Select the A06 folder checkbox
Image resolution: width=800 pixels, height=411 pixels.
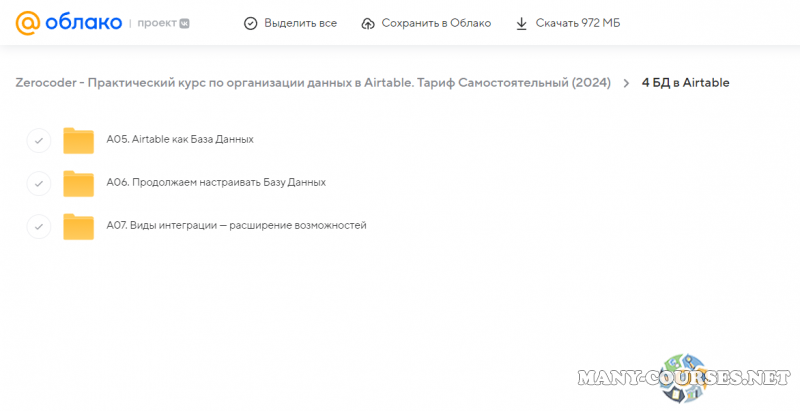coord(38,183)
